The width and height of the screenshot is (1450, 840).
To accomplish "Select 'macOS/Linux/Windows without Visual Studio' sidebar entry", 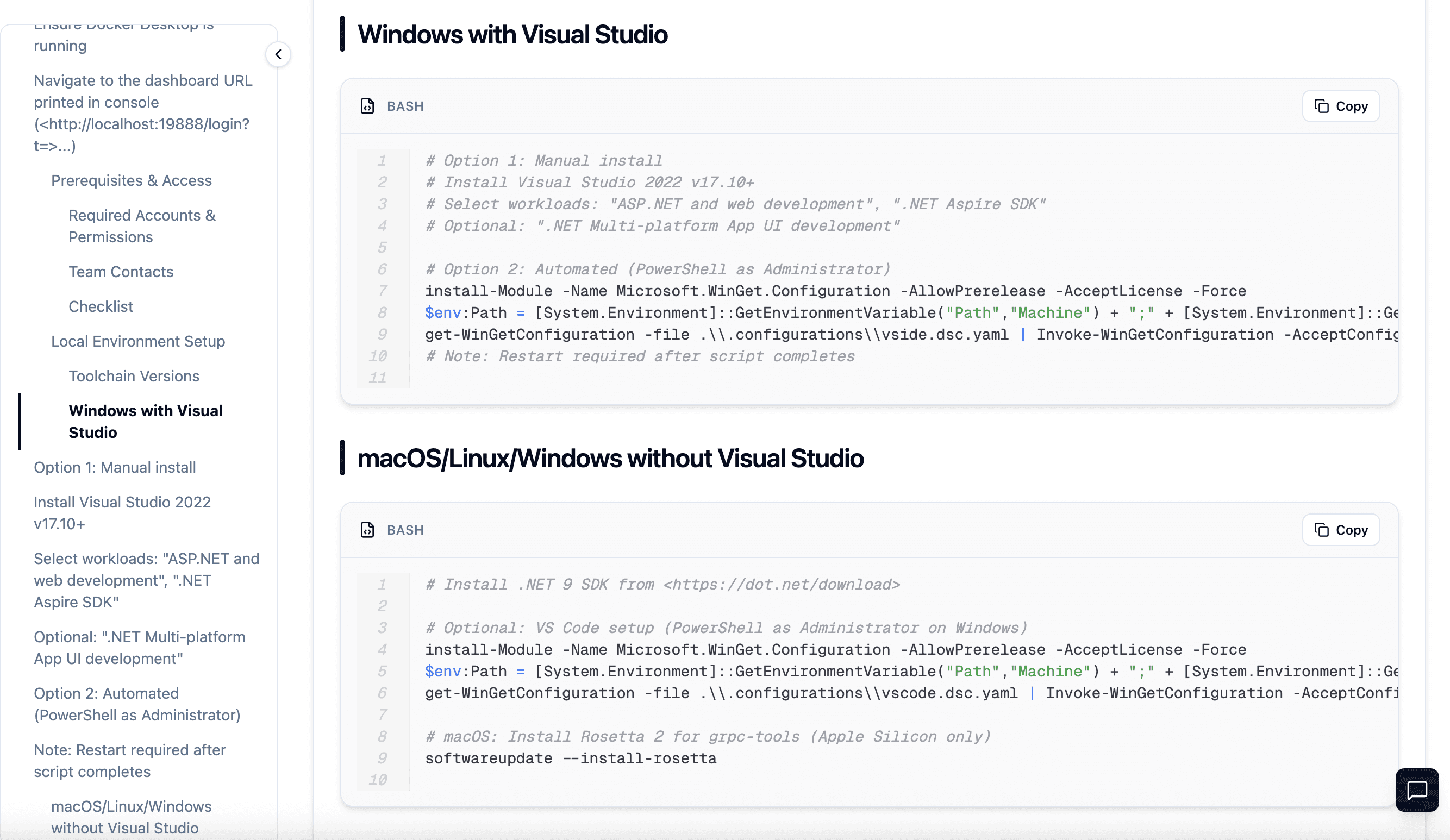I will pyautogui.click(x=131, y=817).
